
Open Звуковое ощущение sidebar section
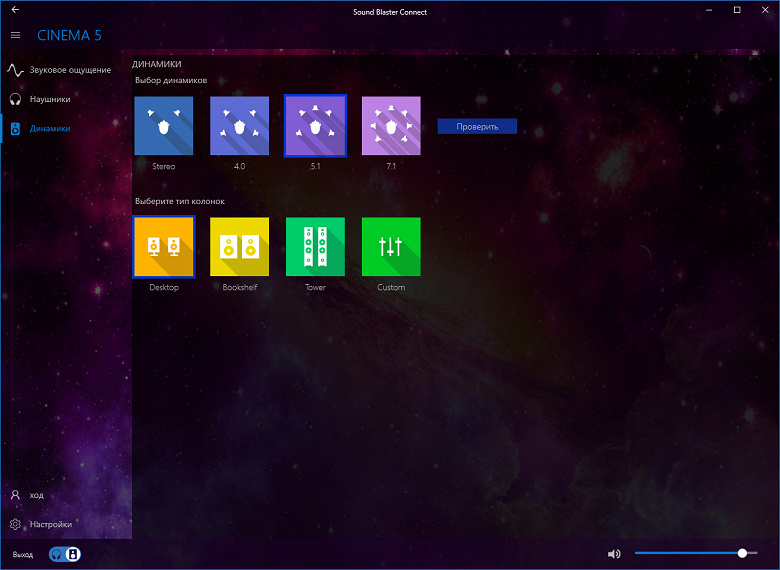point(66,70)
